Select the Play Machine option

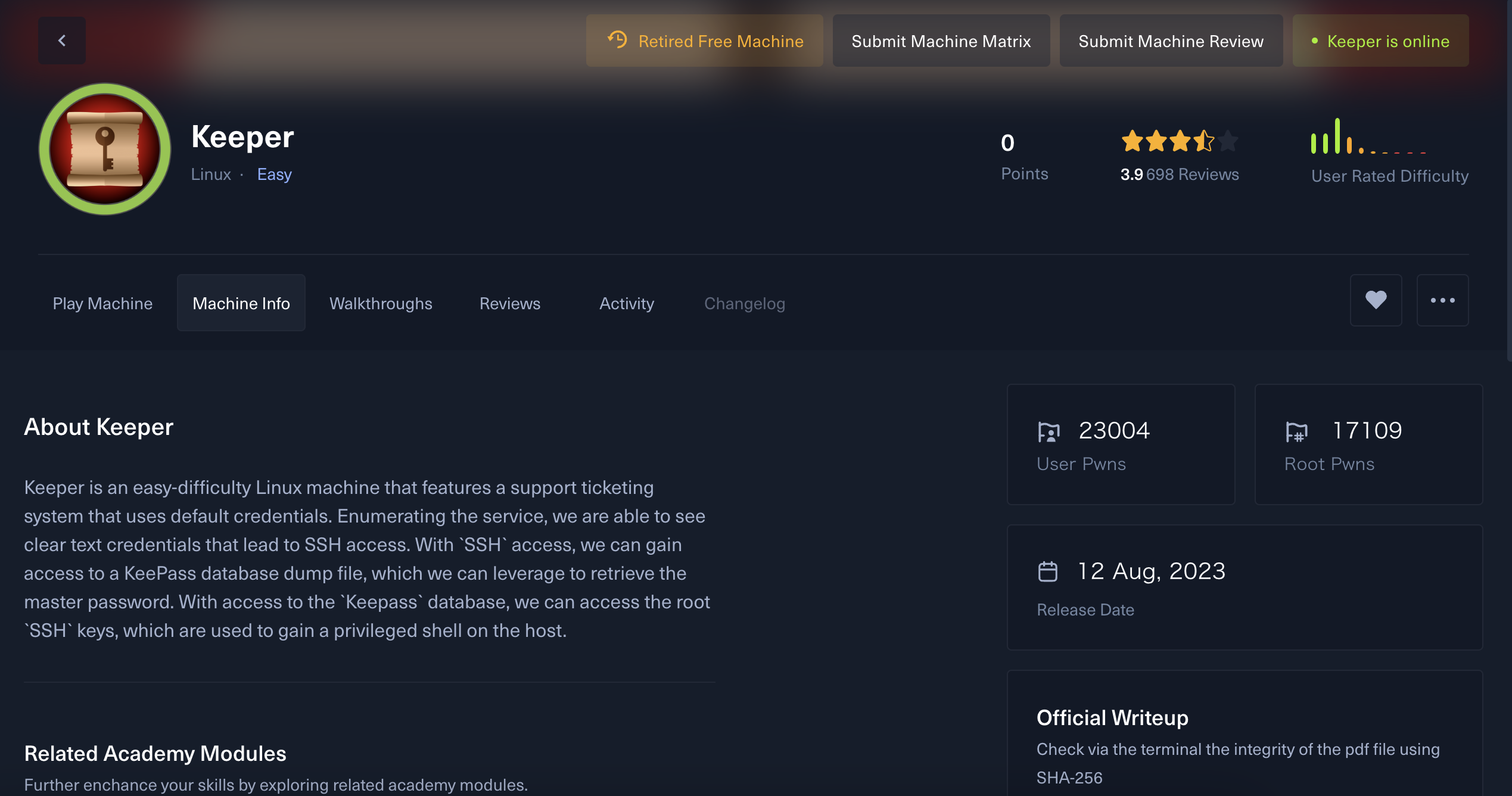point(102,303)
